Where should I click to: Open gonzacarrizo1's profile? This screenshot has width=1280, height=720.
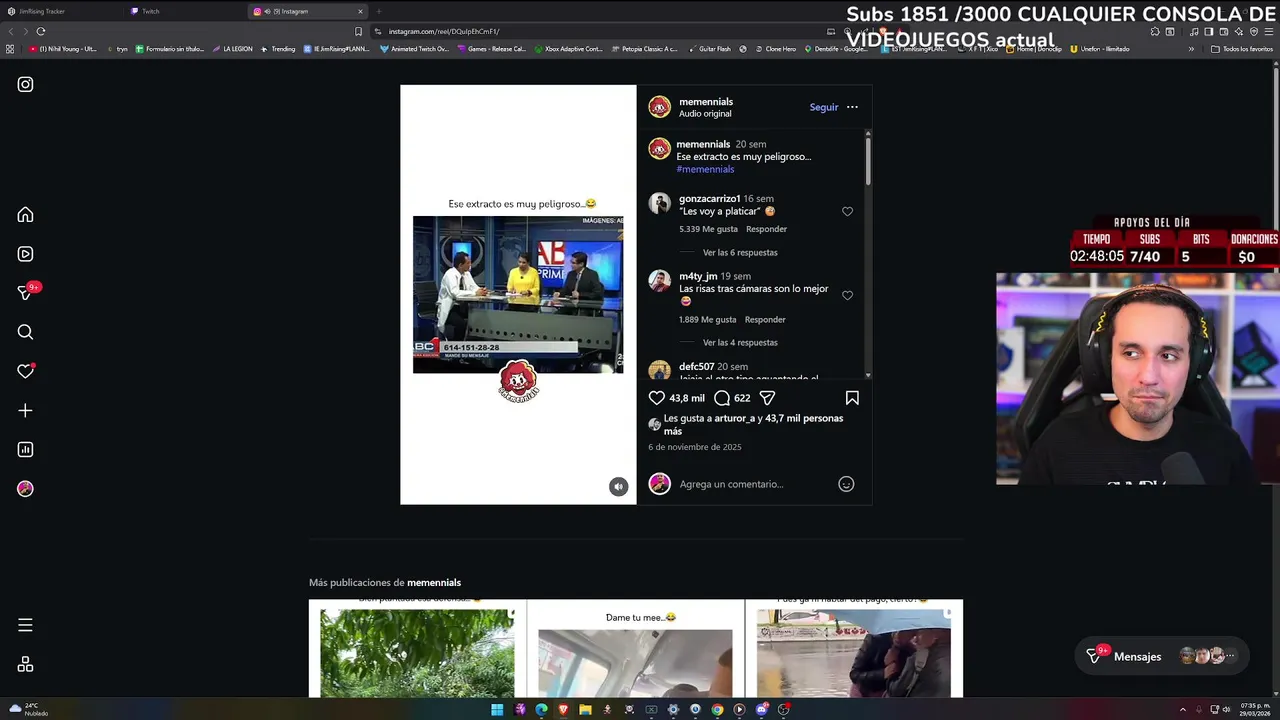[709, 199]
